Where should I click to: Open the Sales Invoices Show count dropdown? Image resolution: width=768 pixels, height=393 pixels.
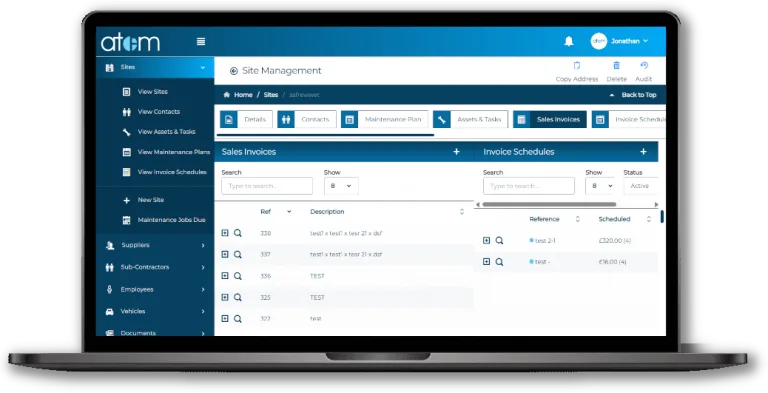pyautogui.click(x=341, y=186)
